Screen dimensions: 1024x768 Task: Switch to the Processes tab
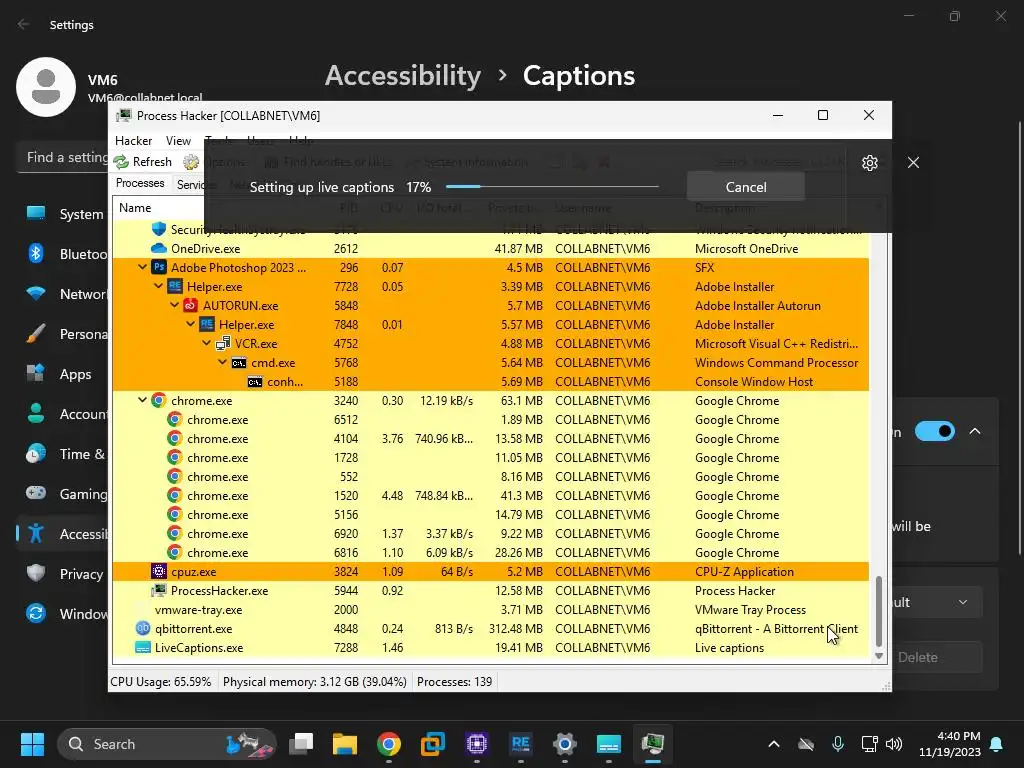click(140, 183)
